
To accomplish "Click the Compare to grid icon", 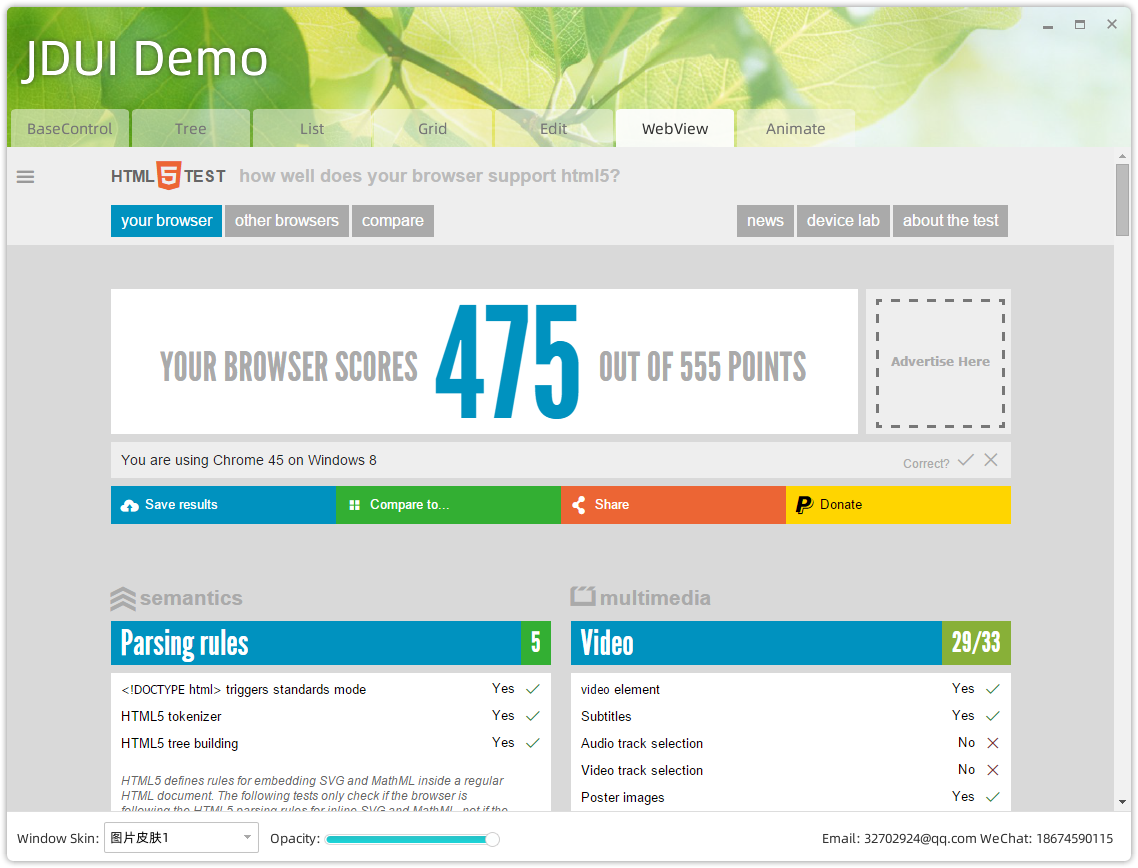I will tap(354, 505).
